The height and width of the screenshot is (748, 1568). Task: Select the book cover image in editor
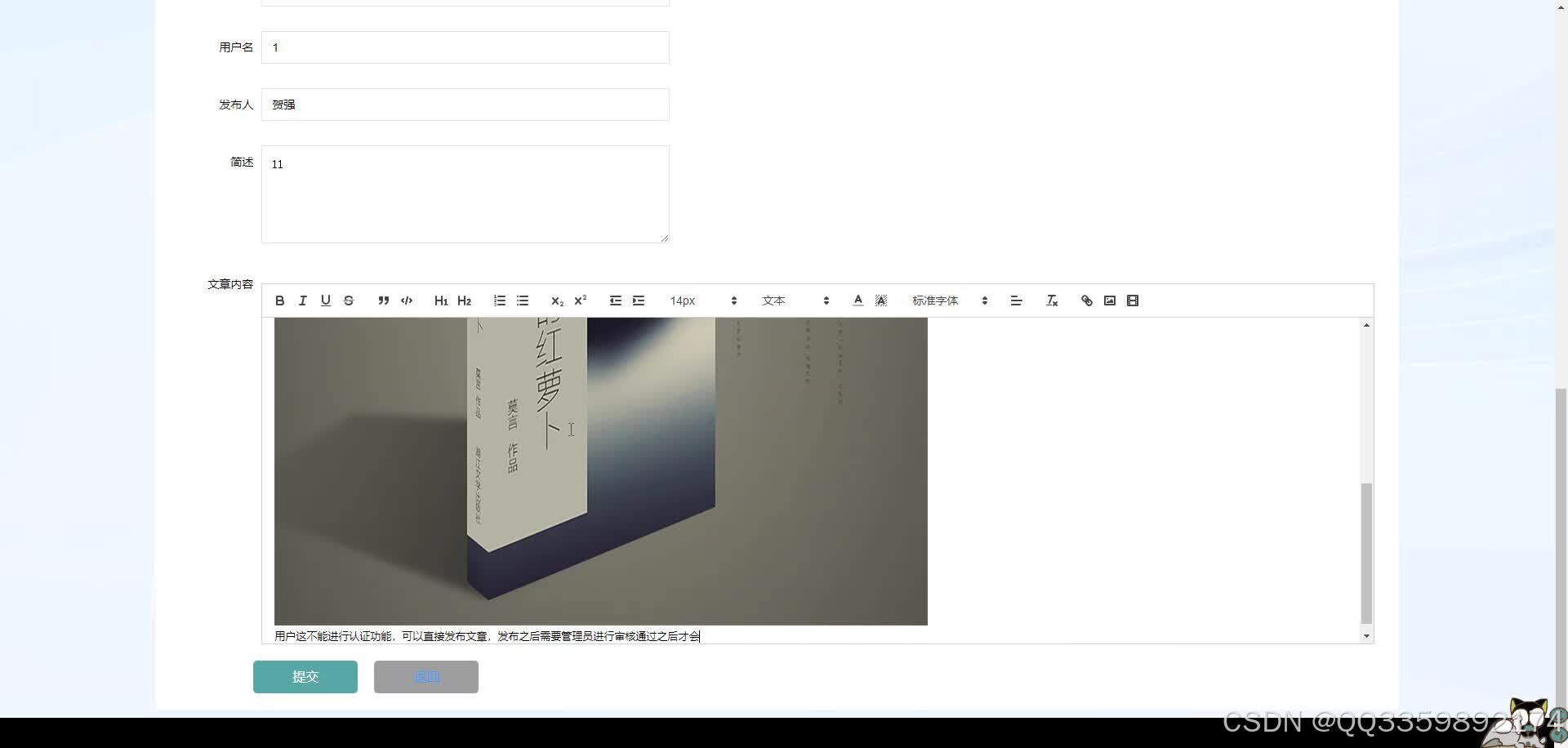point(601,471)
